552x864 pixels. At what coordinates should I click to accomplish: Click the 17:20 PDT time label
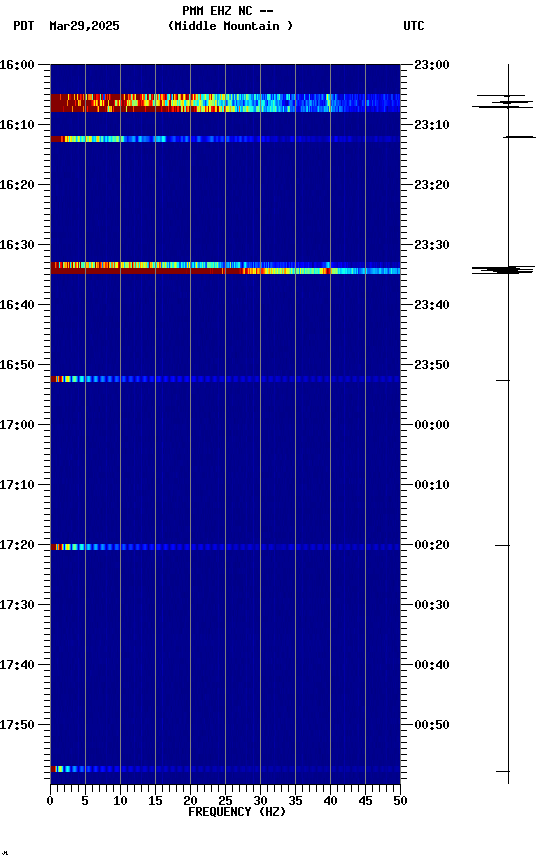click(17, 545)
